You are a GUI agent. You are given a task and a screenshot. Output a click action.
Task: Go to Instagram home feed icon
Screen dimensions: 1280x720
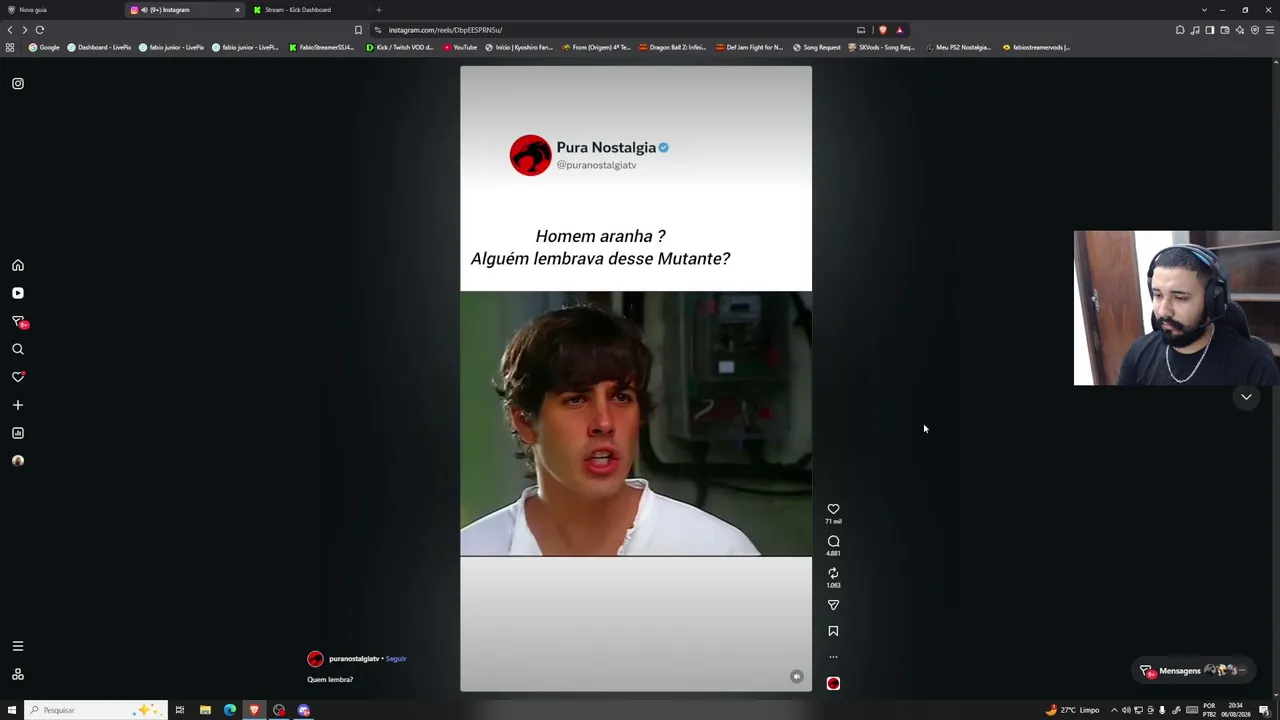point(18,265)
